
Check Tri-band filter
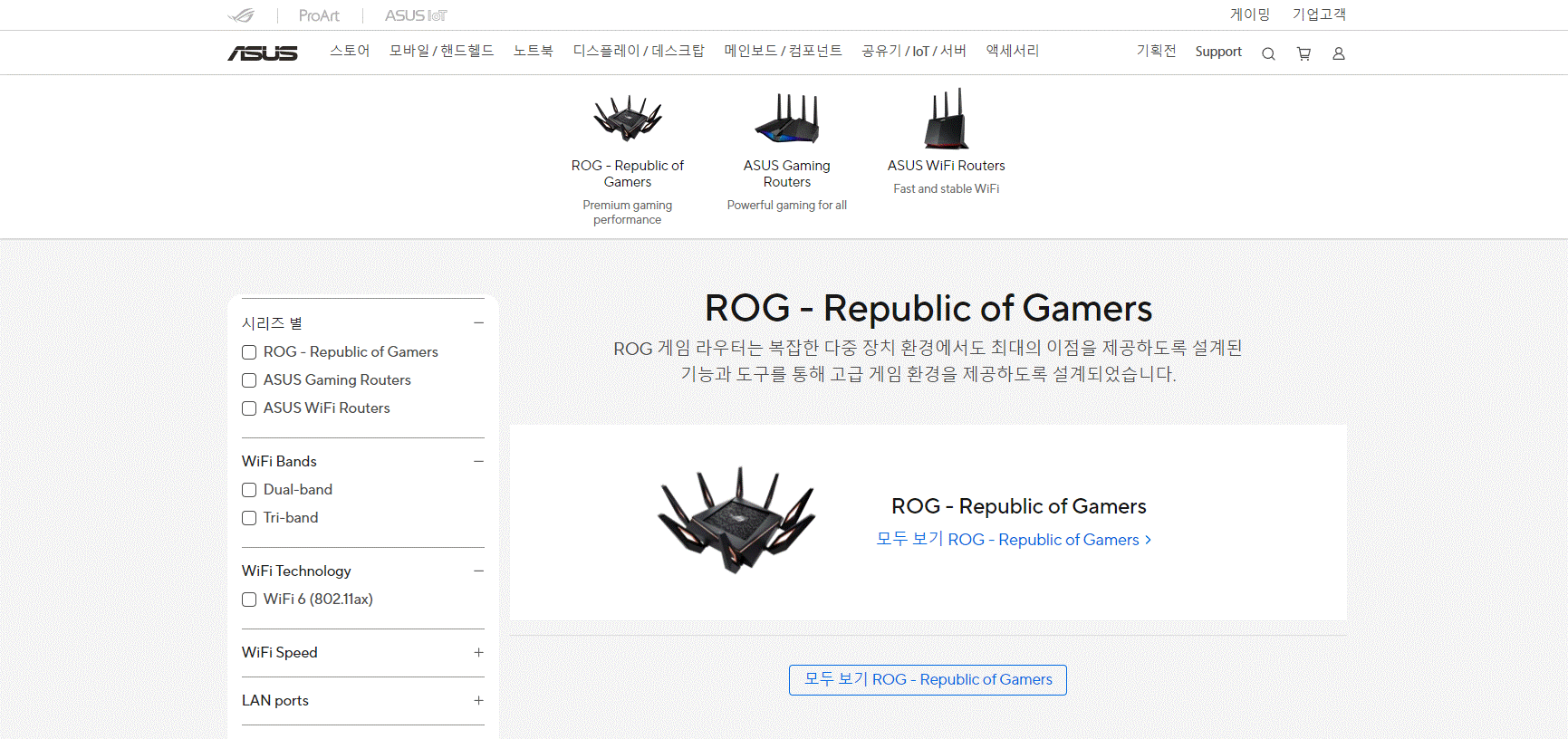[249, 518]
